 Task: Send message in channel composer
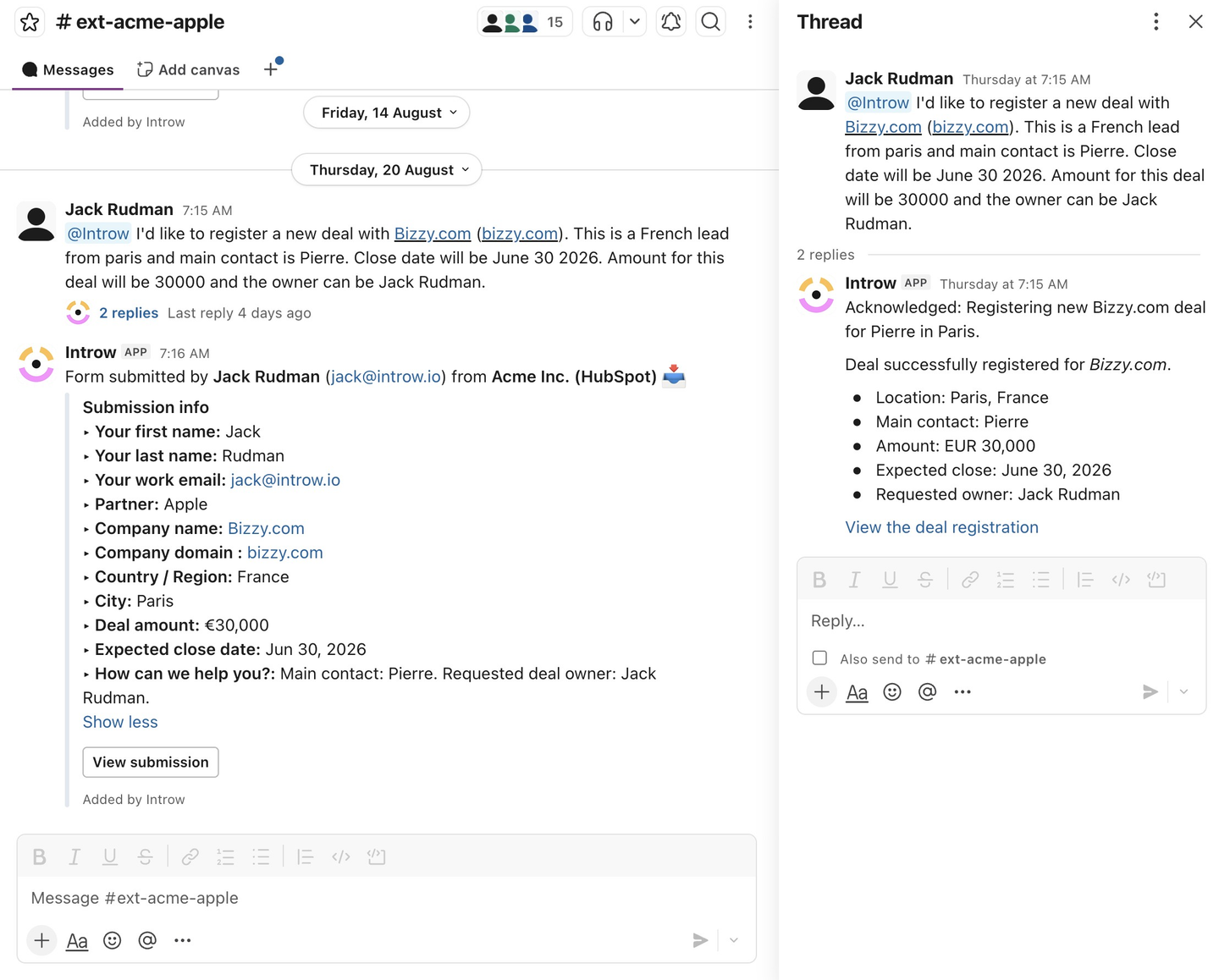click(x=700, y=940)
